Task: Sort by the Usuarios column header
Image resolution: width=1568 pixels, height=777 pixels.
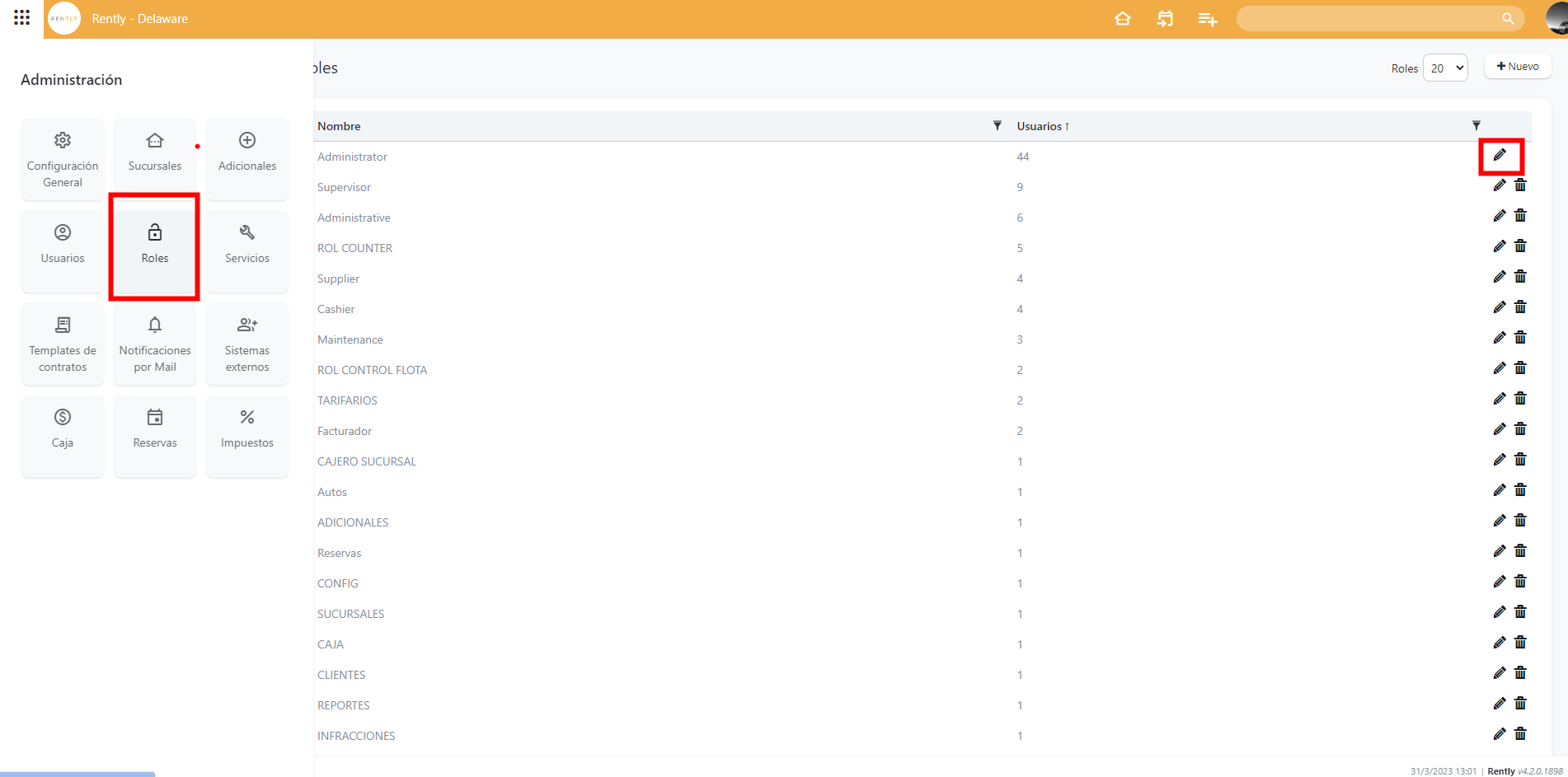Action: pyautogui.click(x=1040, y=126)
